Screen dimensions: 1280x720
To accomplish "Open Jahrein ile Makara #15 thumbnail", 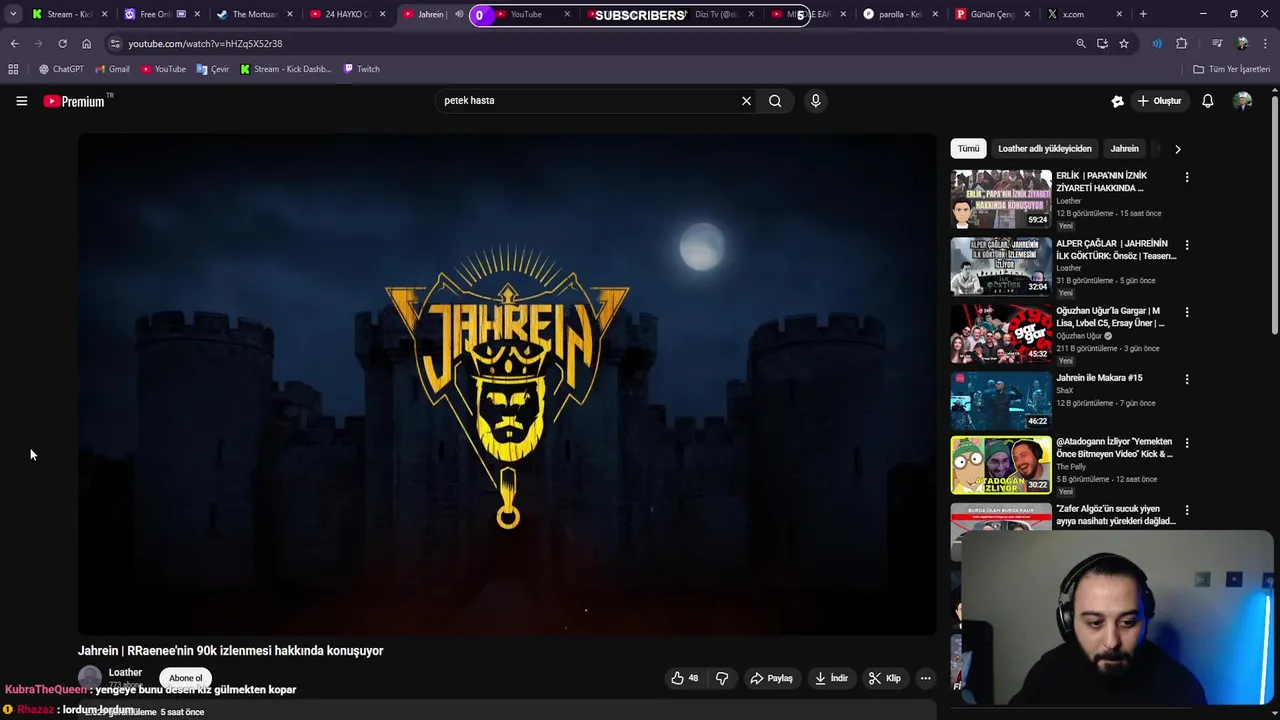I will [x=1001, y=401].
